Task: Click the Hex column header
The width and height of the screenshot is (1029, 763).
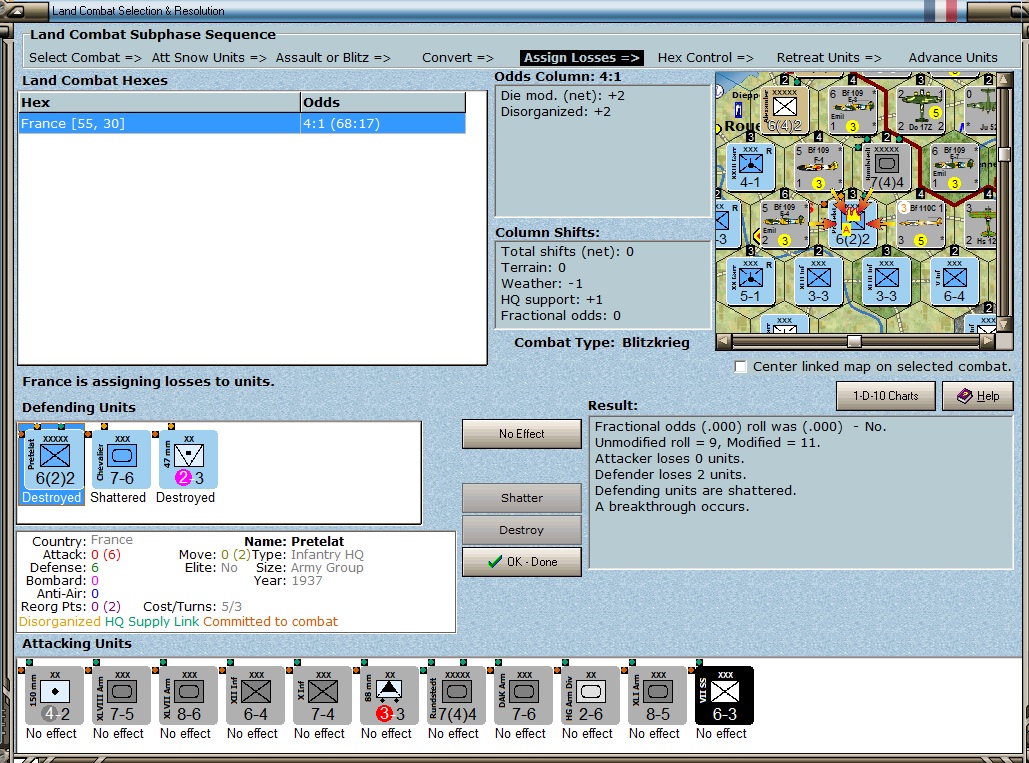Action: click(x=159, y=102)
